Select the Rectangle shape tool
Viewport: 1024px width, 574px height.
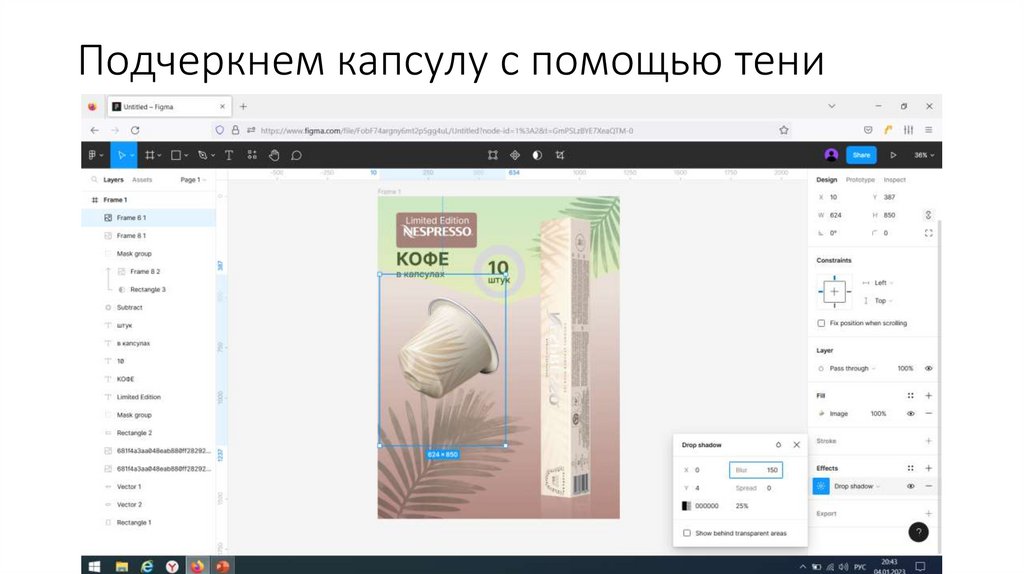point(176,155)
